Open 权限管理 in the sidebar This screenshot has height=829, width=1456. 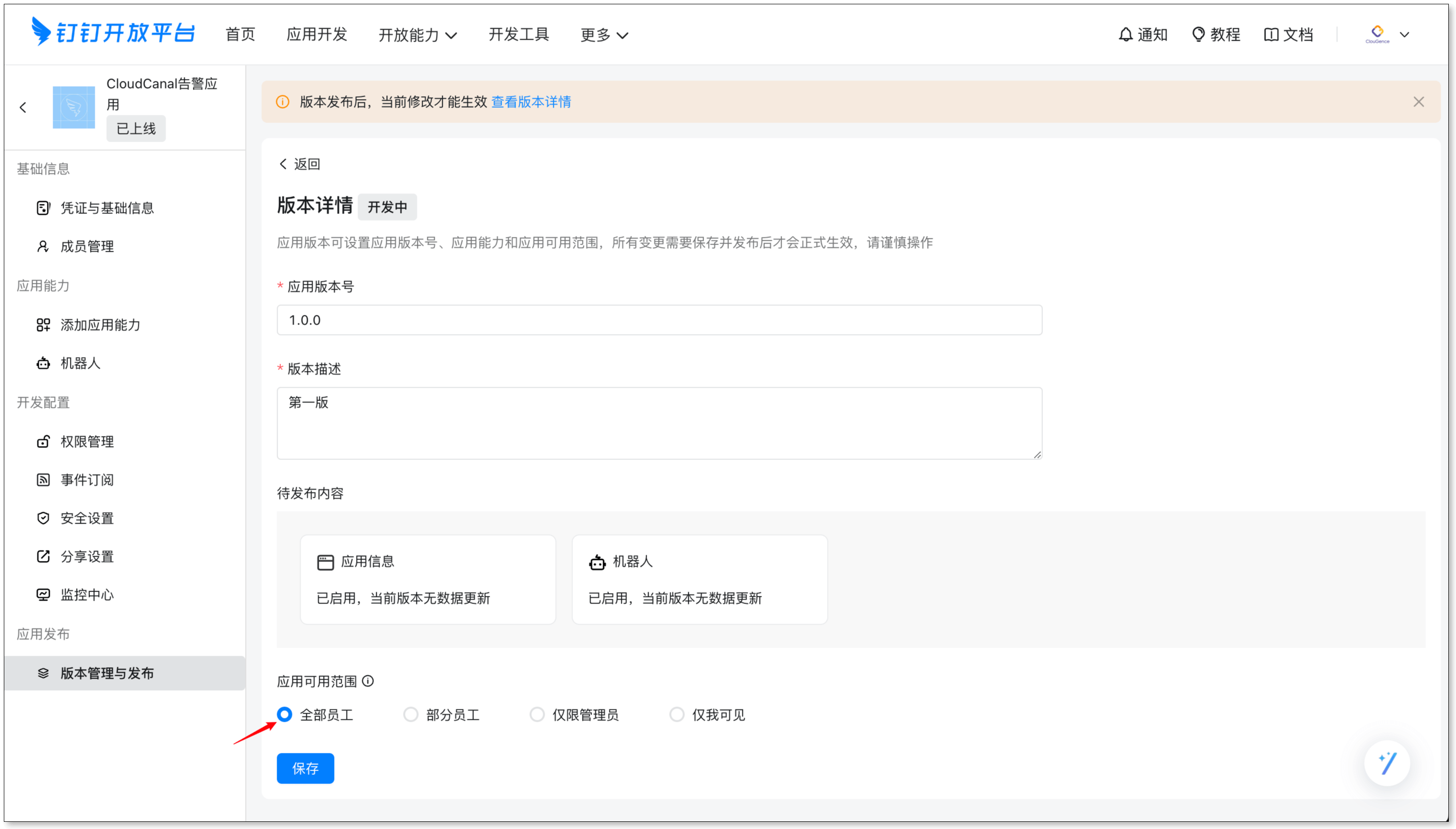[x=87, y=442]
